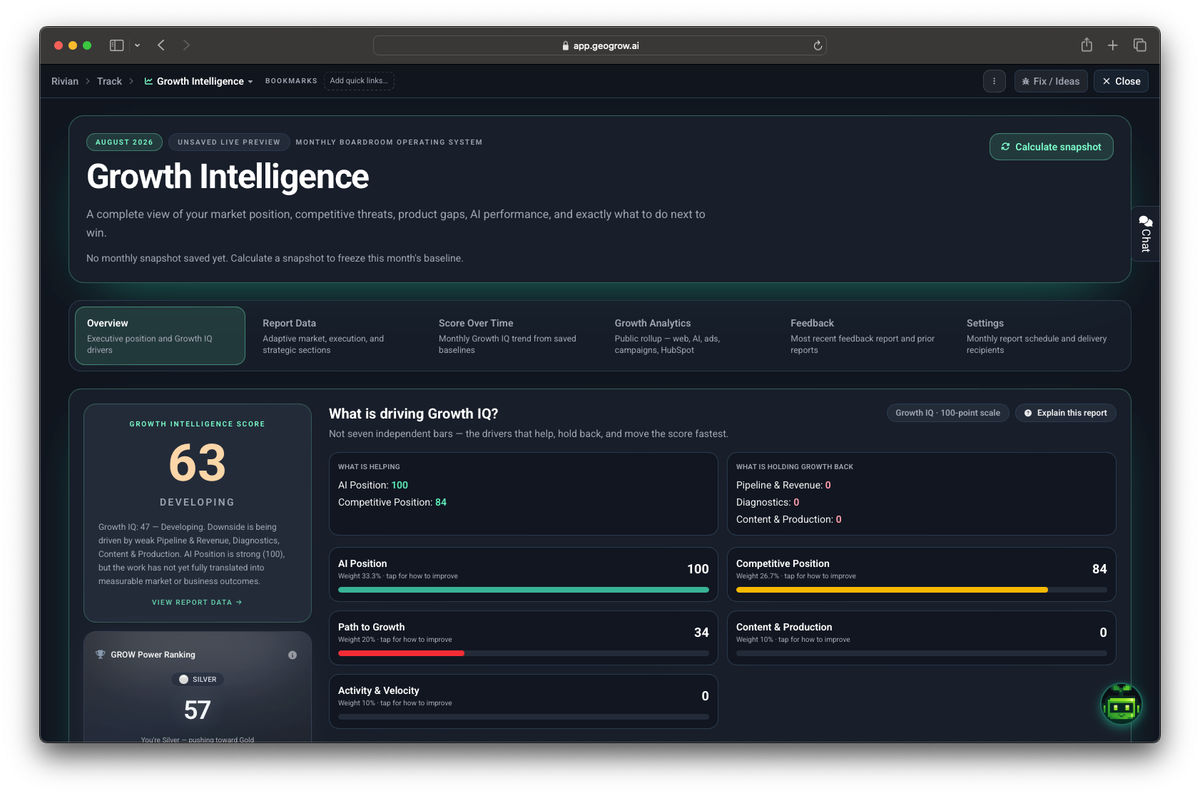Open the Chat side panel tab

pyautogui.click(x=1146, y=233)
